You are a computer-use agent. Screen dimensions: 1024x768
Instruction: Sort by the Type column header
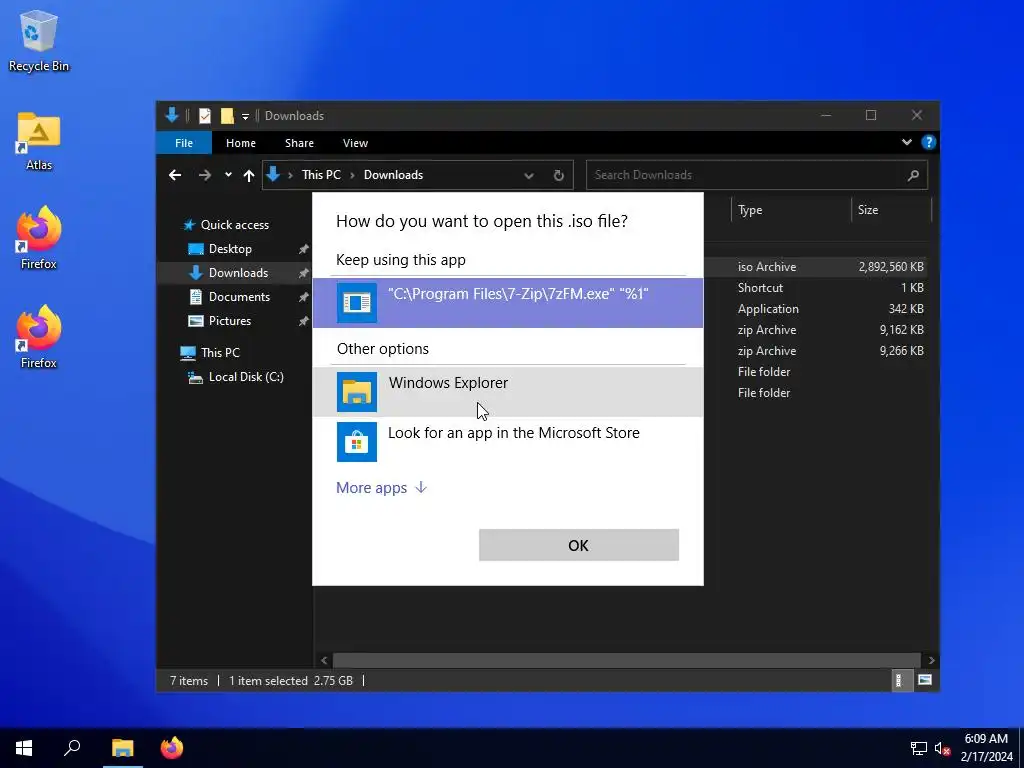(x=791, y=210)
